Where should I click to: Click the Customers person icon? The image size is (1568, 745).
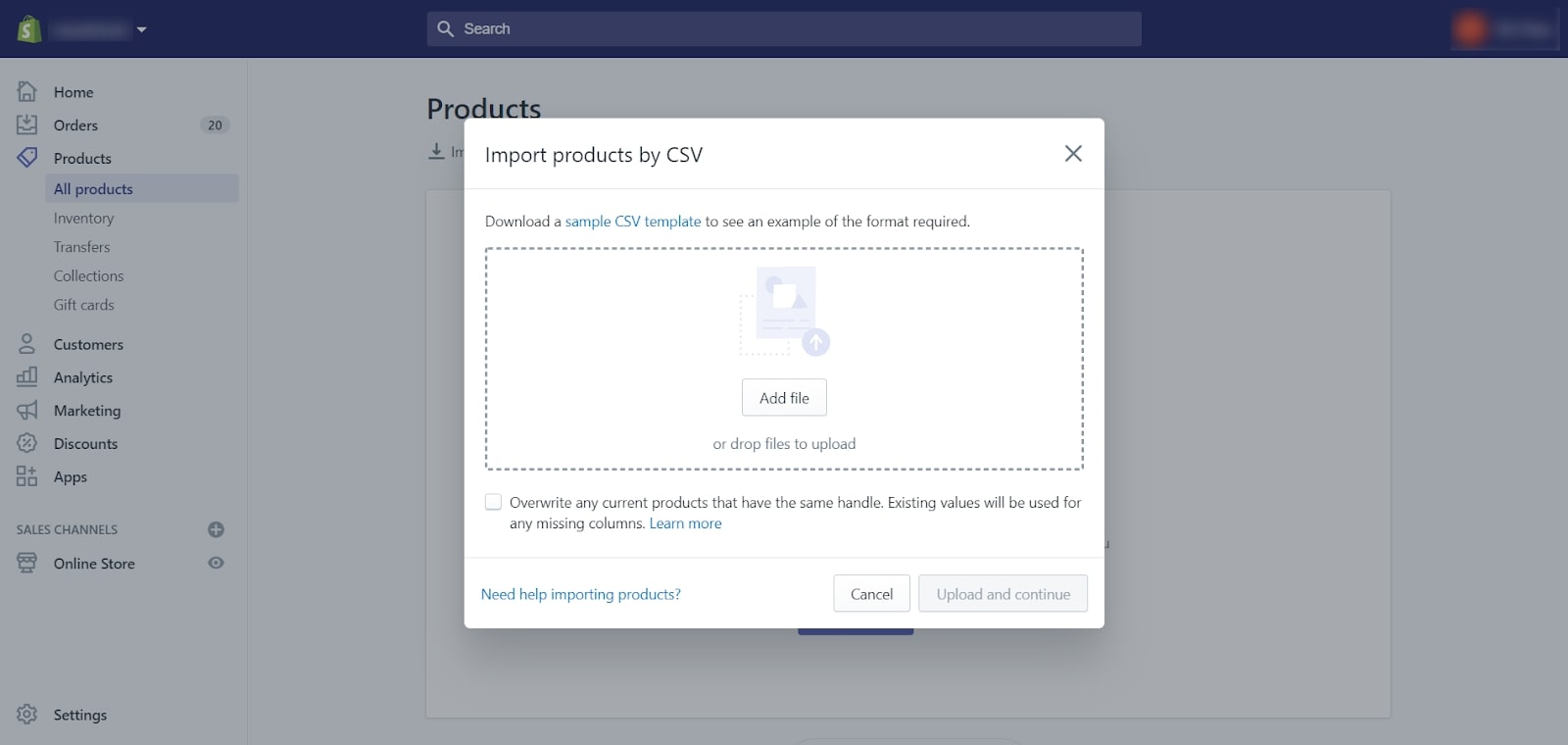tap(27, 344)
